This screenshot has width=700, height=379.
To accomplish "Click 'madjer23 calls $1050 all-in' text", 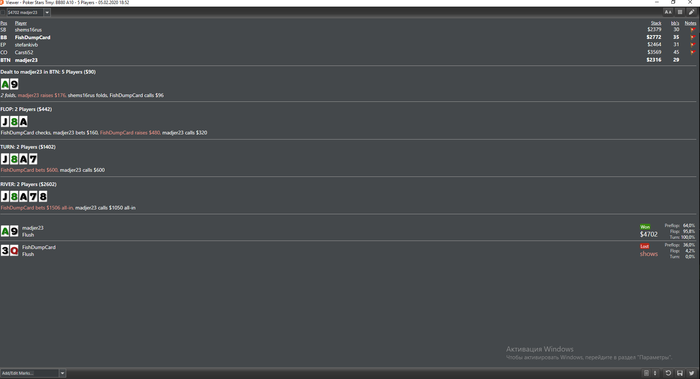I will pyautogui.click(x=105, y=208).
